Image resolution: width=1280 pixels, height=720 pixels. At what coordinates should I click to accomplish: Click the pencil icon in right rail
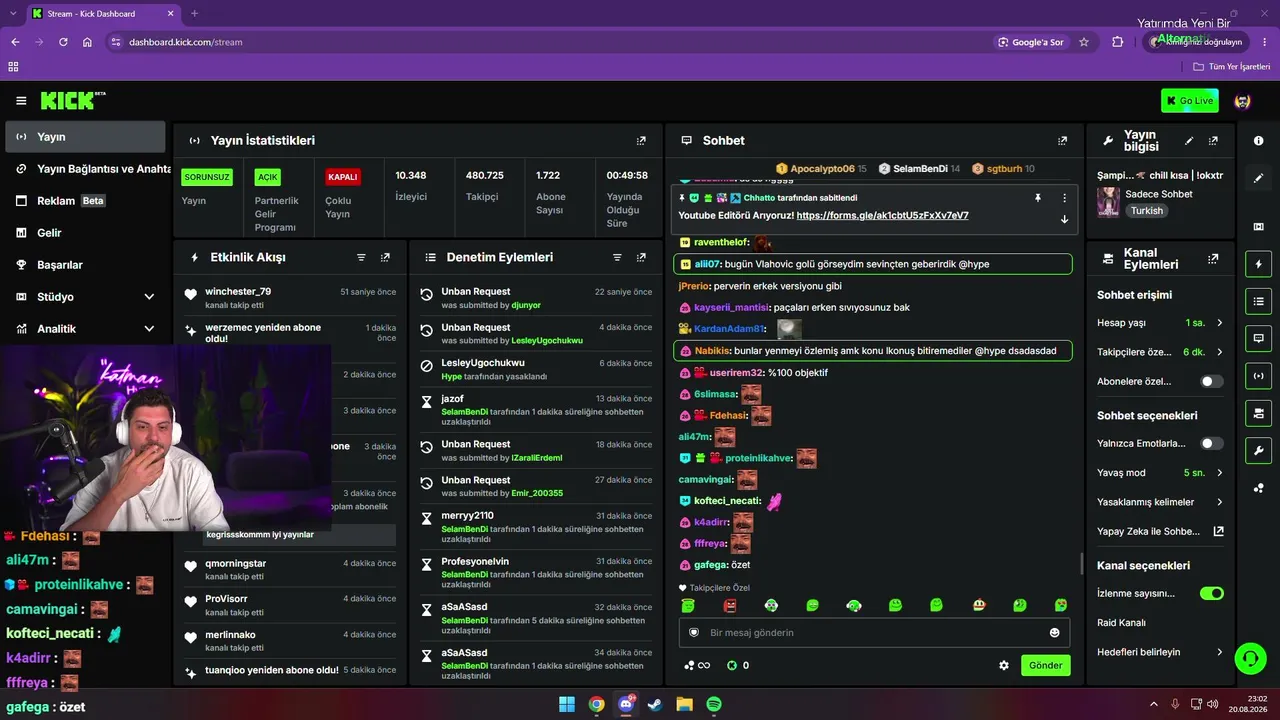pos(1258,178)
